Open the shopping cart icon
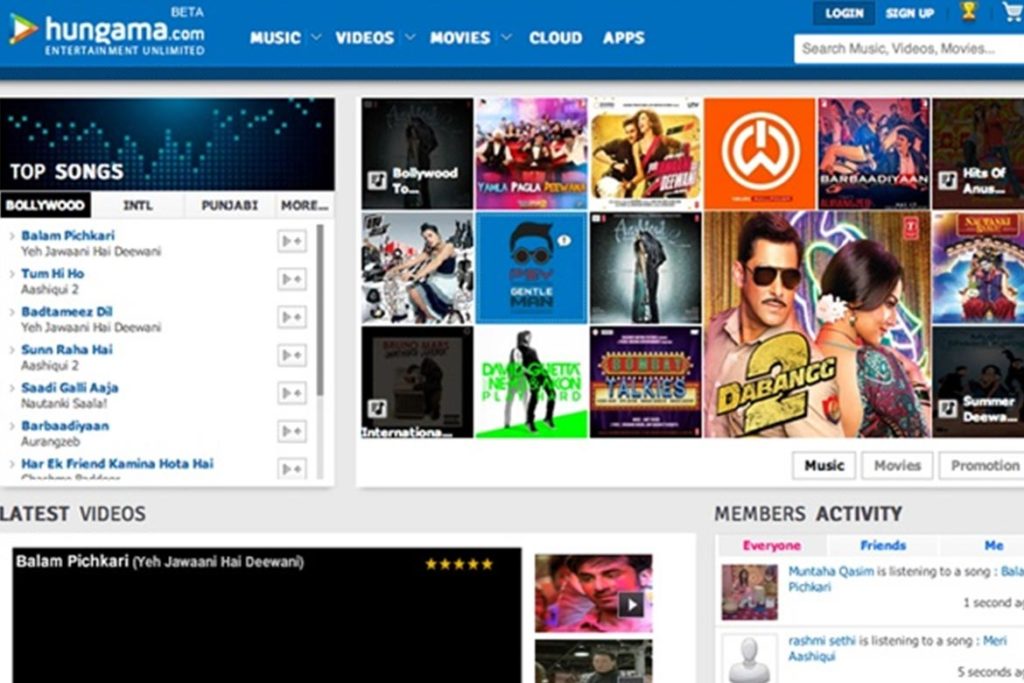This screenshot has width=1024, height=683. tap(1014, 11)
